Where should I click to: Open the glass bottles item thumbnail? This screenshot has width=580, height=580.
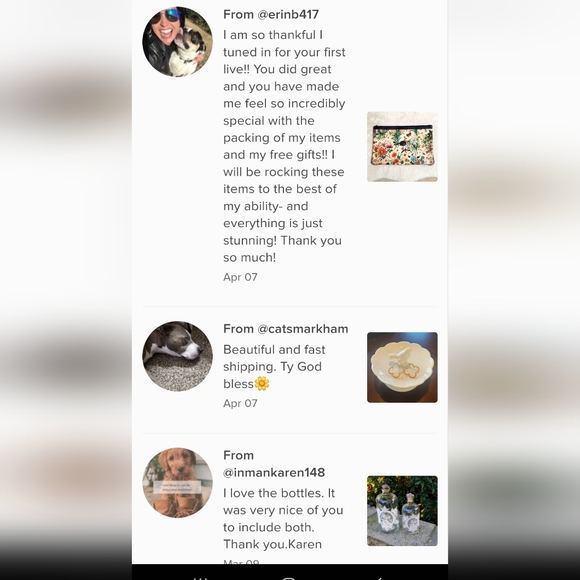[x=402, y=511]
